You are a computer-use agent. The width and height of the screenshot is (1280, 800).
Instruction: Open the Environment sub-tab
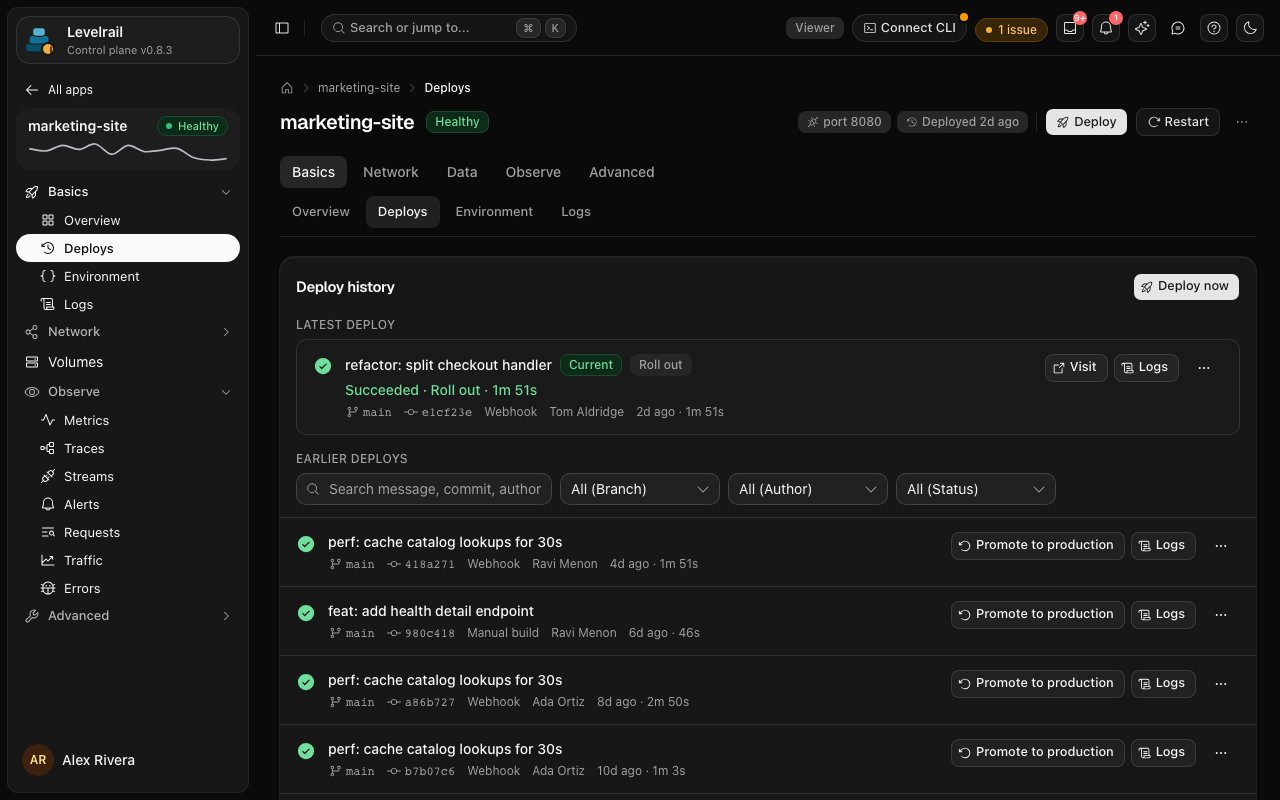[494, 212]
